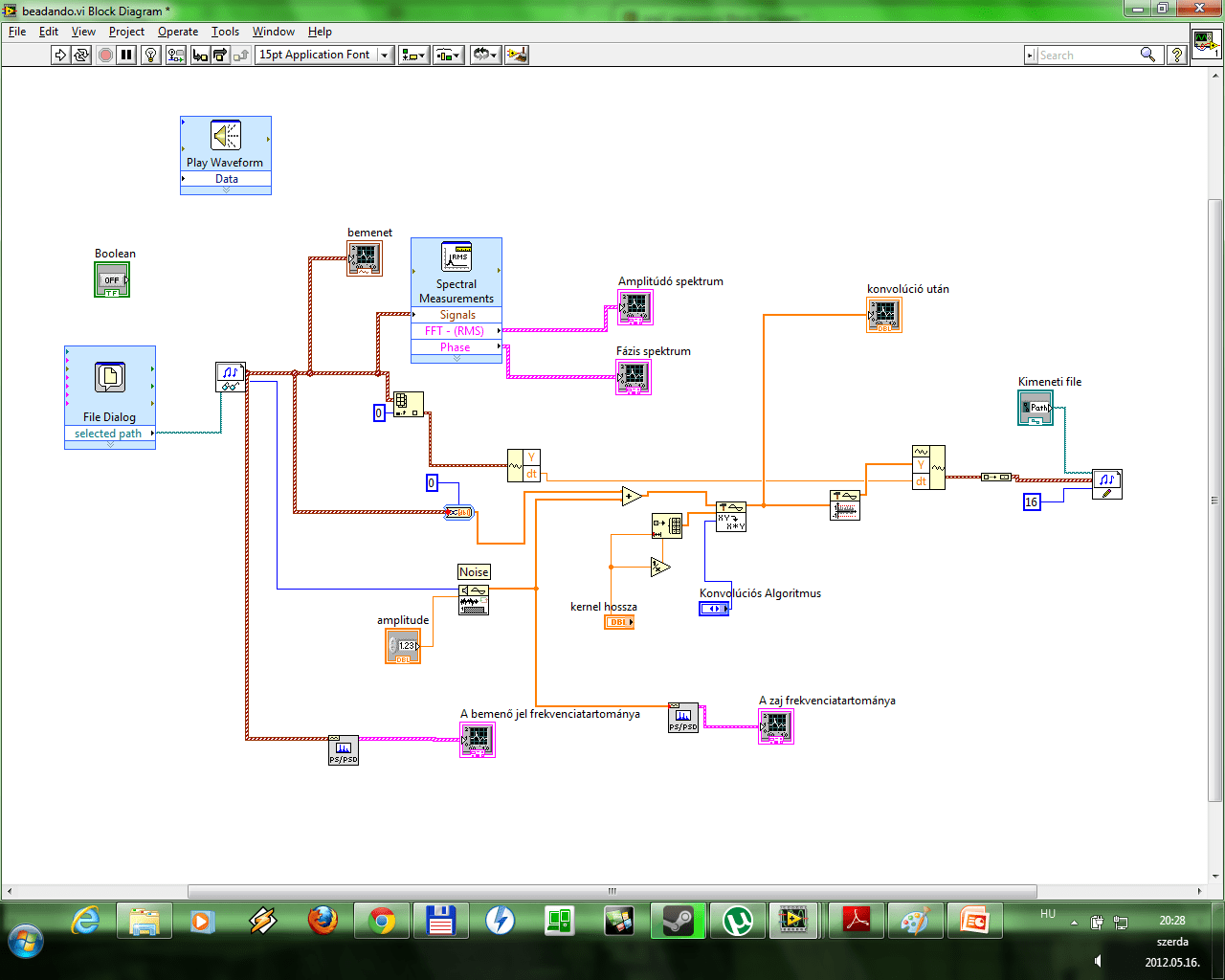1225x980 pixels.
Task: Click the context help question mark button
Action: pos(1177,55)
